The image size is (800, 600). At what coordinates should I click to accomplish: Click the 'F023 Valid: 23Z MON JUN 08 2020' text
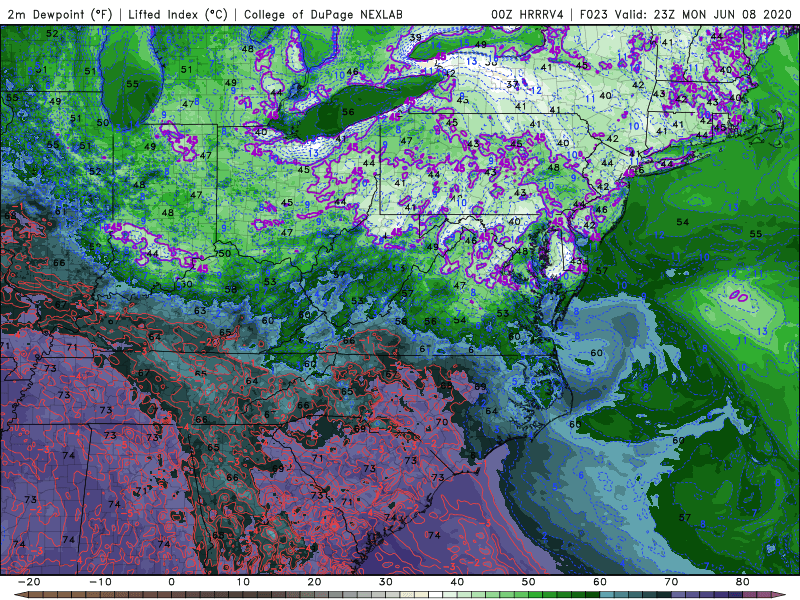coord(685,14)
